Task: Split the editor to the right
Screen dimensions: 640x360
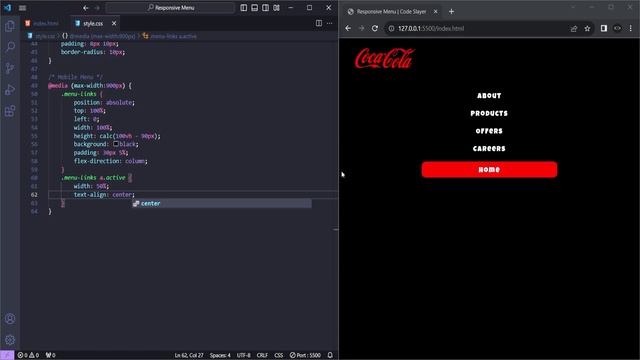Action: (x=319, y=23)
